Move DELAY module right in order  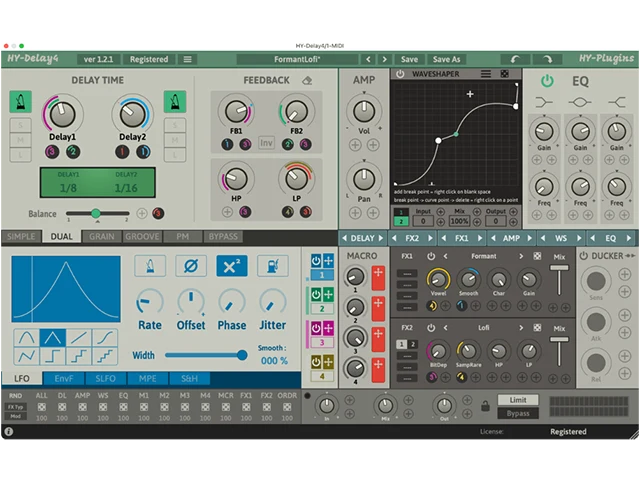pos(381,238)
